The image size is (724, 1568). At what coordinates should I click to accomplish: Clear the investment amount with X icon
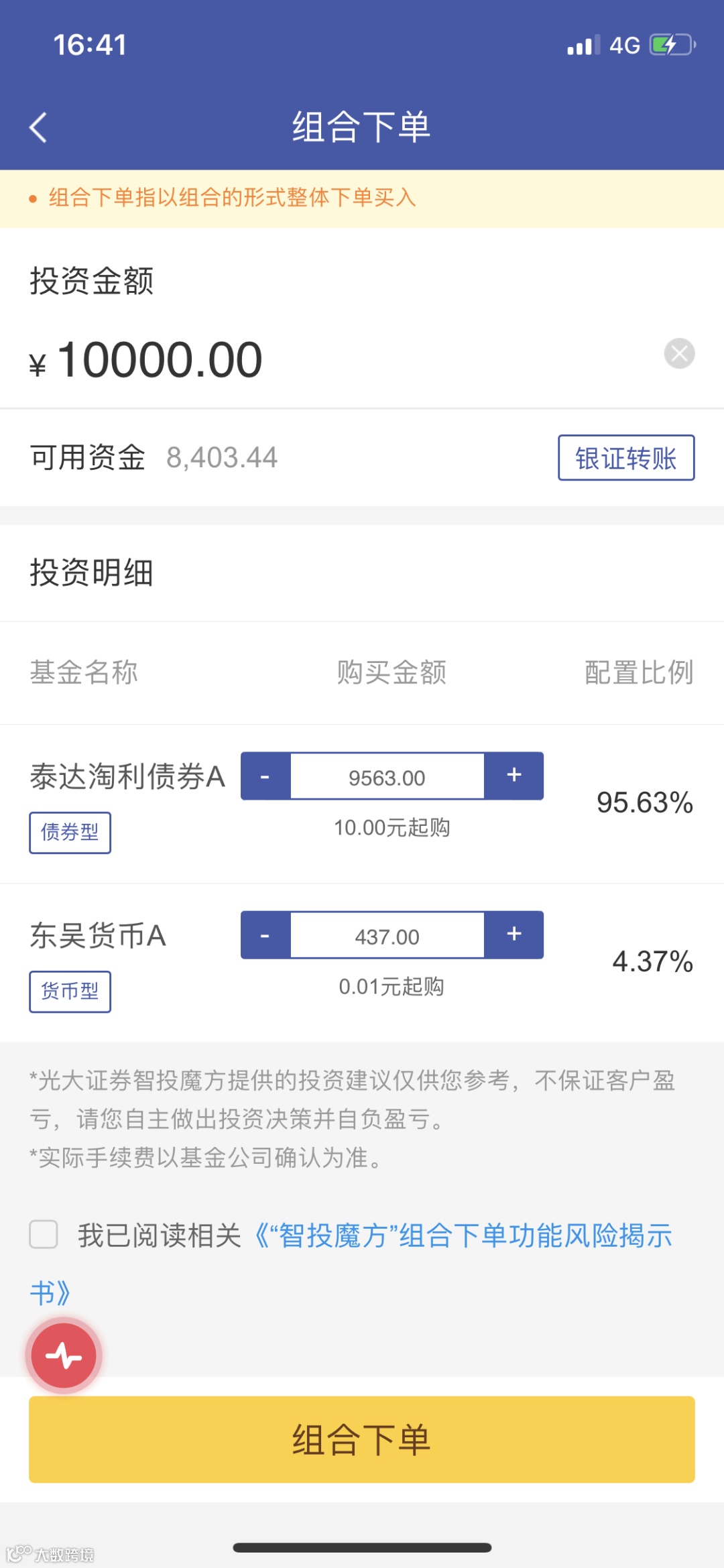point(679,353)
